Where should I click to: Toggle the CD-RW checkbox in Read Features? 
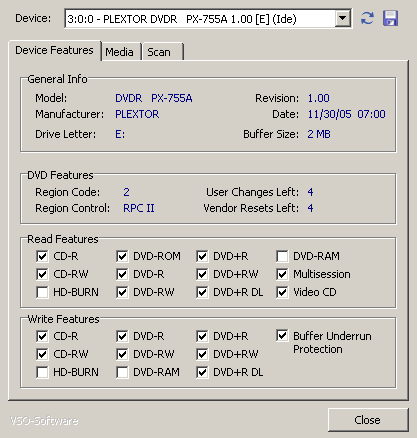pos(42,274)
